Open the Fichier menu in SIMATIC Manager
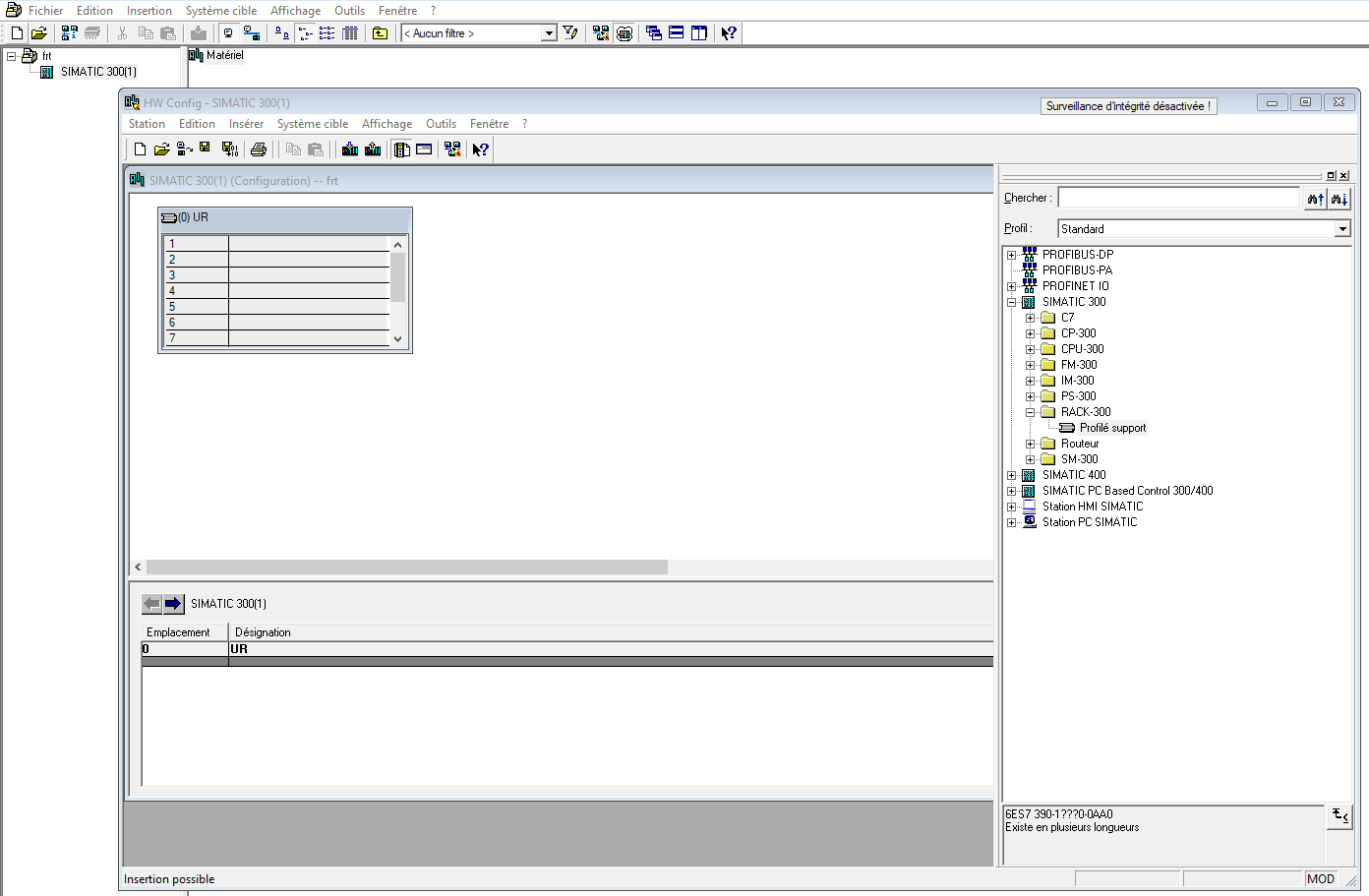Screen dimensions: 1369x896 45,11
